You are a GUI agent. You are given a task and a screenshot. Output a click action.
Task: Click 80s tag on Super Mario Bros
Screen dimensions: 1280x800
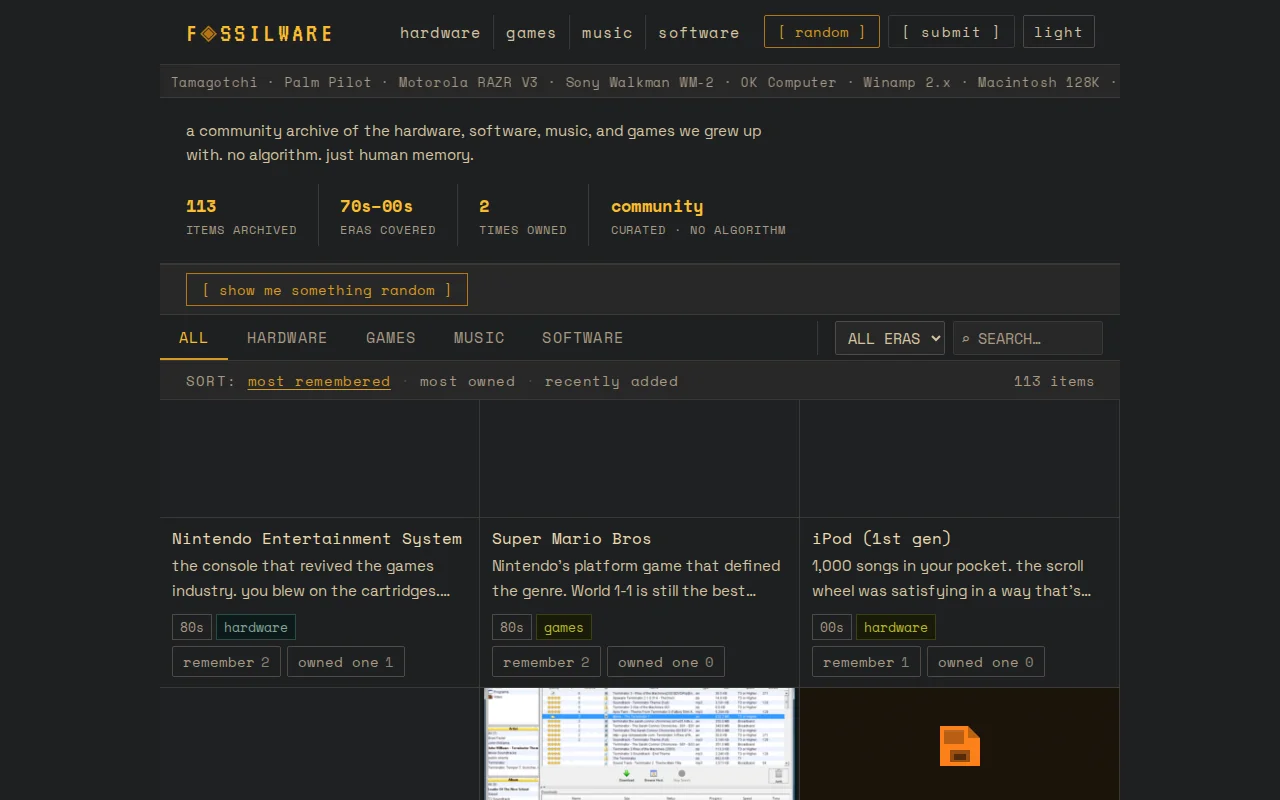click(x=512, y=627)
